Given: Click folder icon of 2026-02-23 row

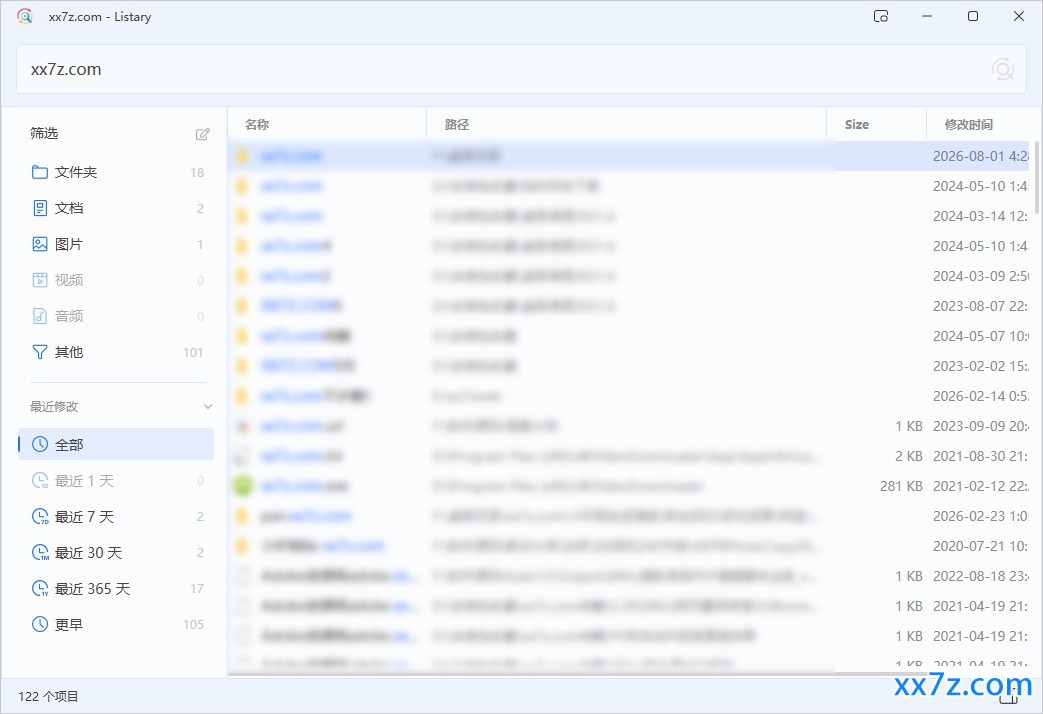Looking at the screenshot, I should pos(242,516).
